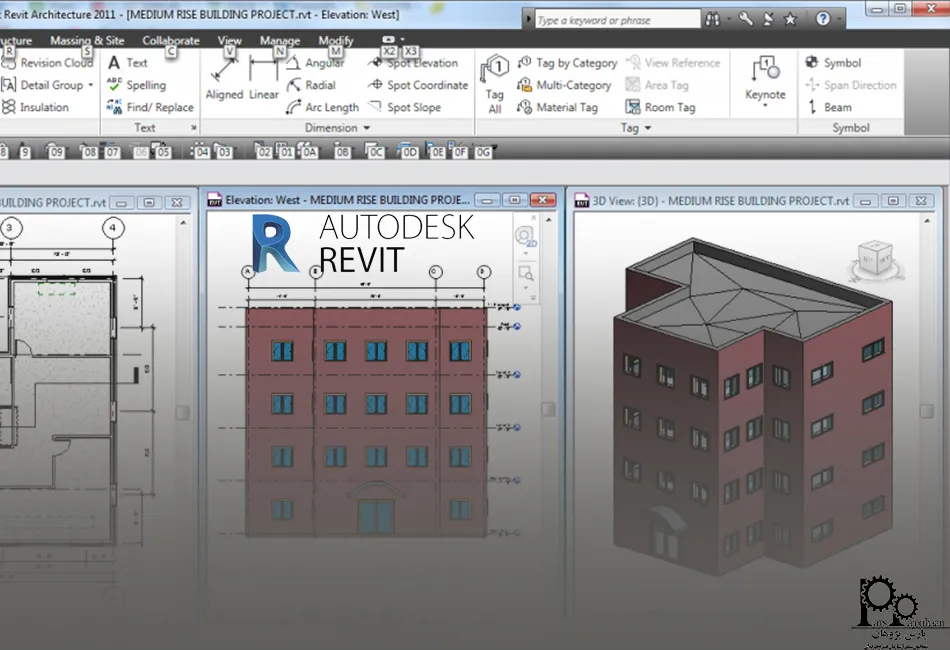Image resolution: width=950 pixels, height=650 pixels.
Task: Choose the Room Tag tool
Action: [660, 107]
